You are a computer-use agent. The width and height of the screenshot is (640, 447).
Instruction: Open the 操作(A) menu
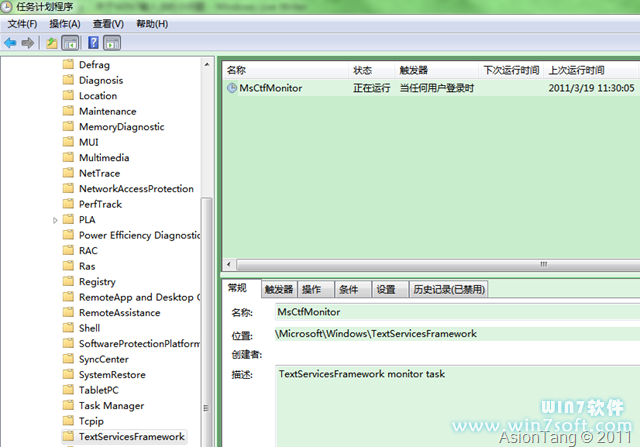(x=65, y=24)
